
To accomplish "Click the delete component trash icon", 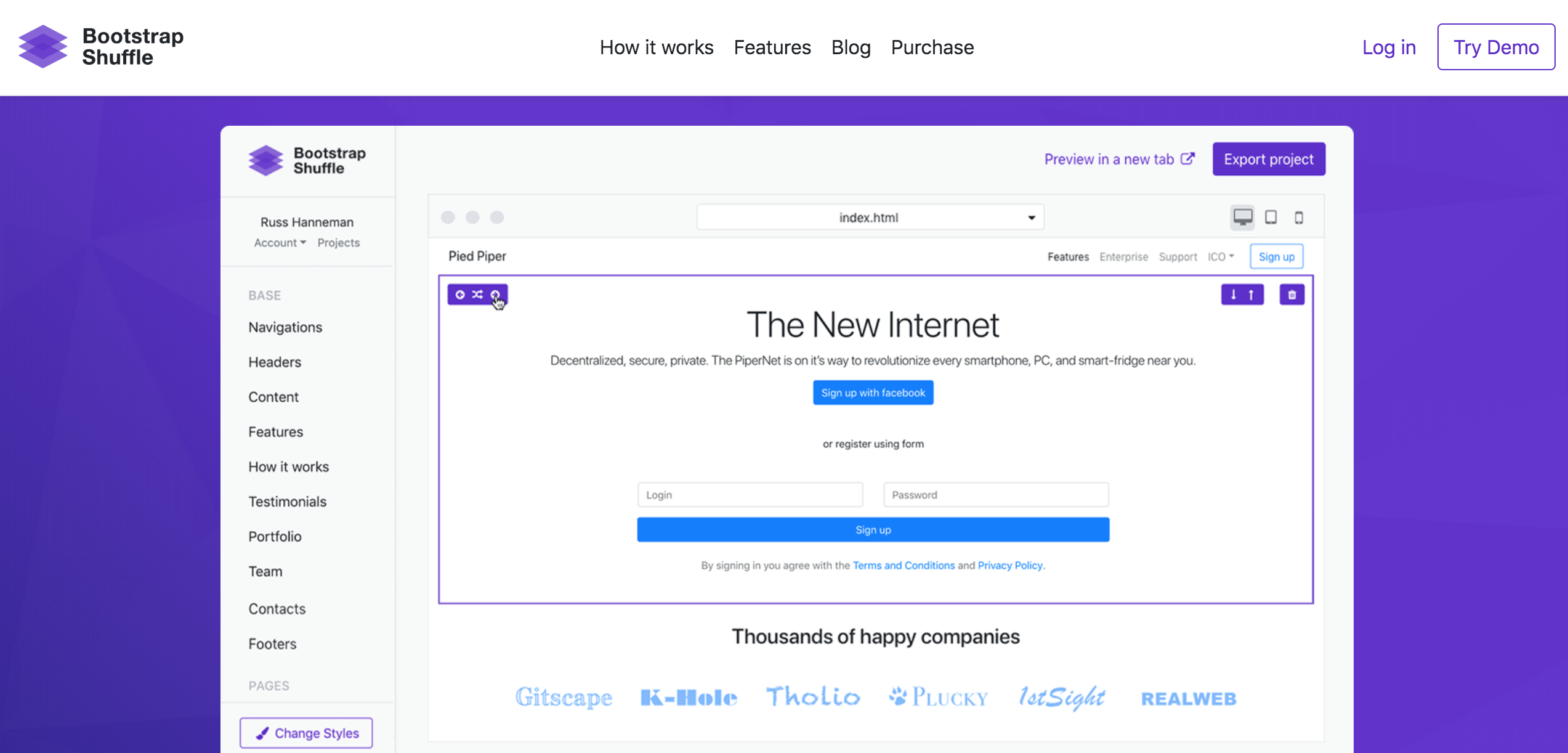I will 1293,294.
